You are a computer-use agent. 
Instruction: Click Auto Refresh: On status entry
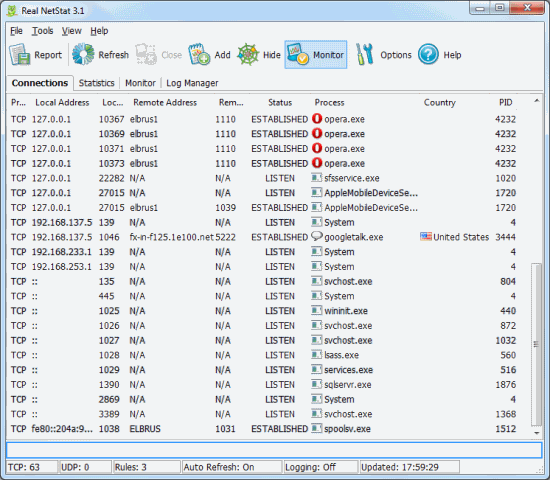click(x=232, y=467)
